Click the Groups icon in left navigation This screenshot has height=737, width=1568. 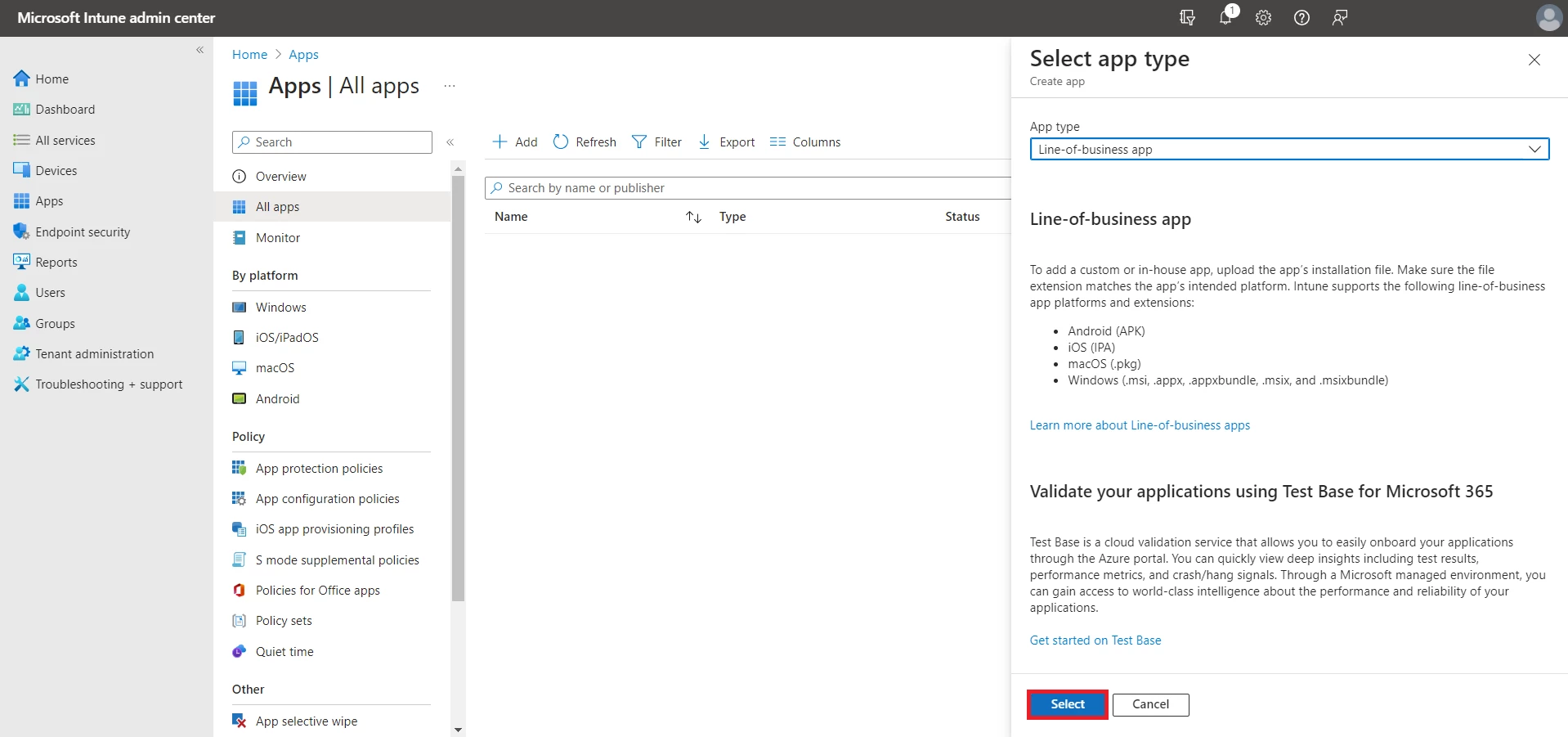click(22, 323)
